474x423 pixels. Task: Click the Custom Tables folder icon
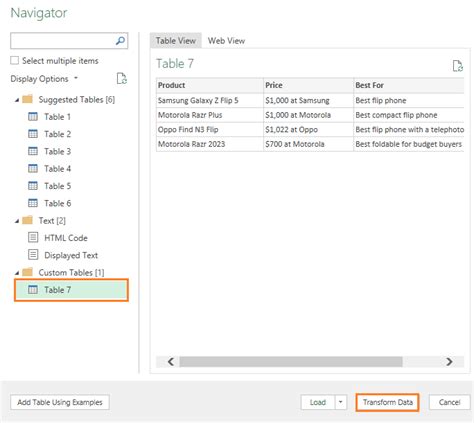coord(27,272)
